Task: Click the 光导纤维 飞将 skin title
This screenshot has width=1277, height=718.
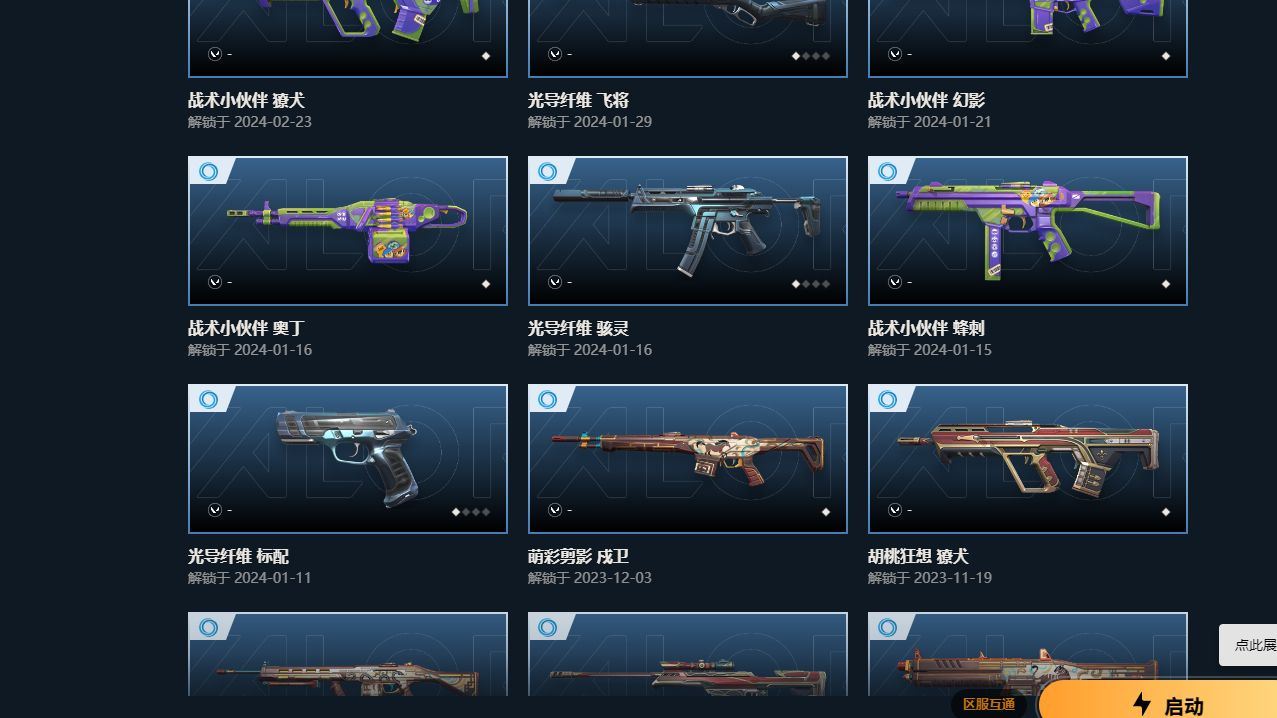Action: coord(579,100)
